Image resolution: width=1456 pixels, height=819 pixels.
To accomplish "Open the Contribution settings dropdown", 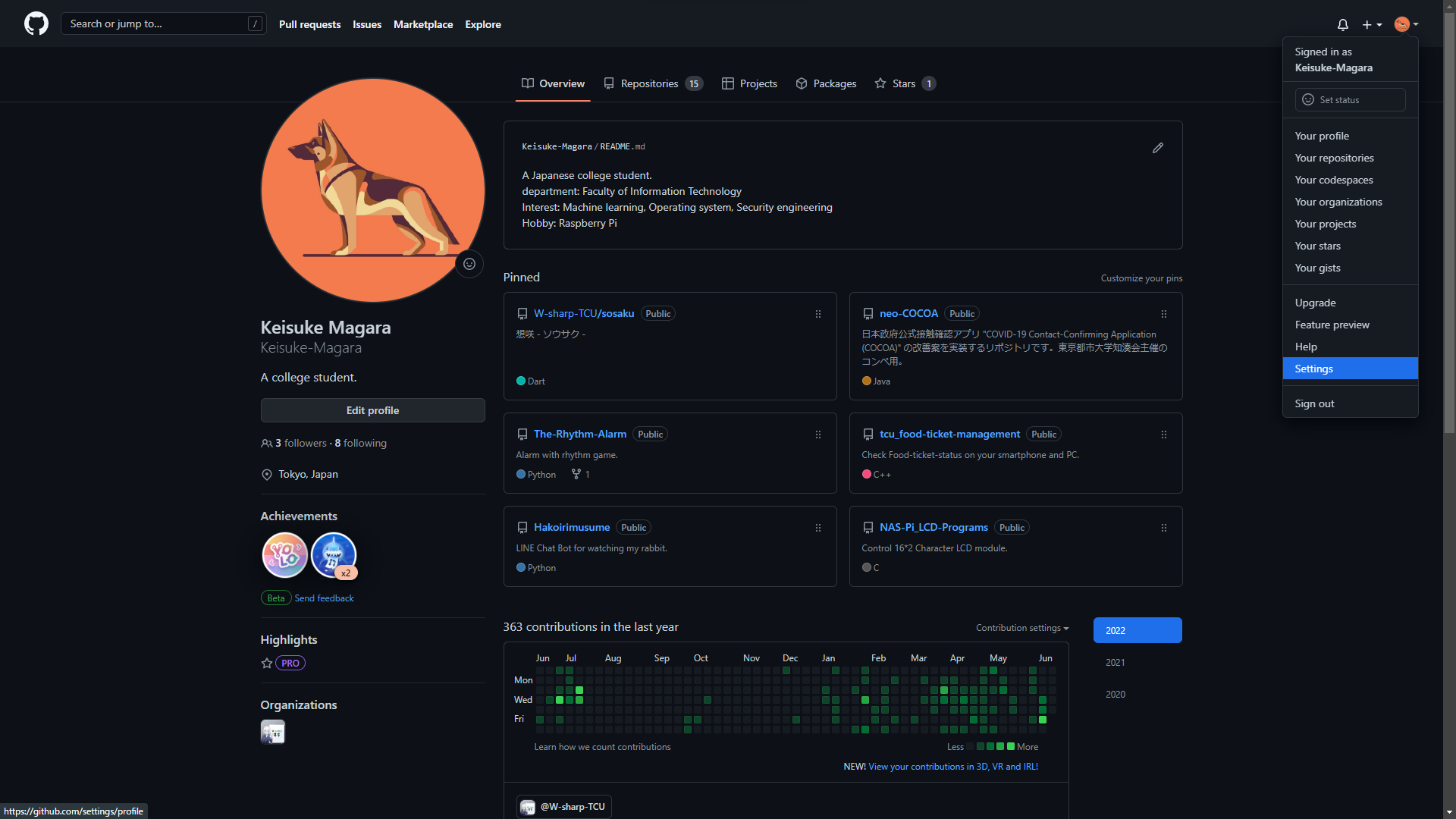I will click(x=1021, y=628).
